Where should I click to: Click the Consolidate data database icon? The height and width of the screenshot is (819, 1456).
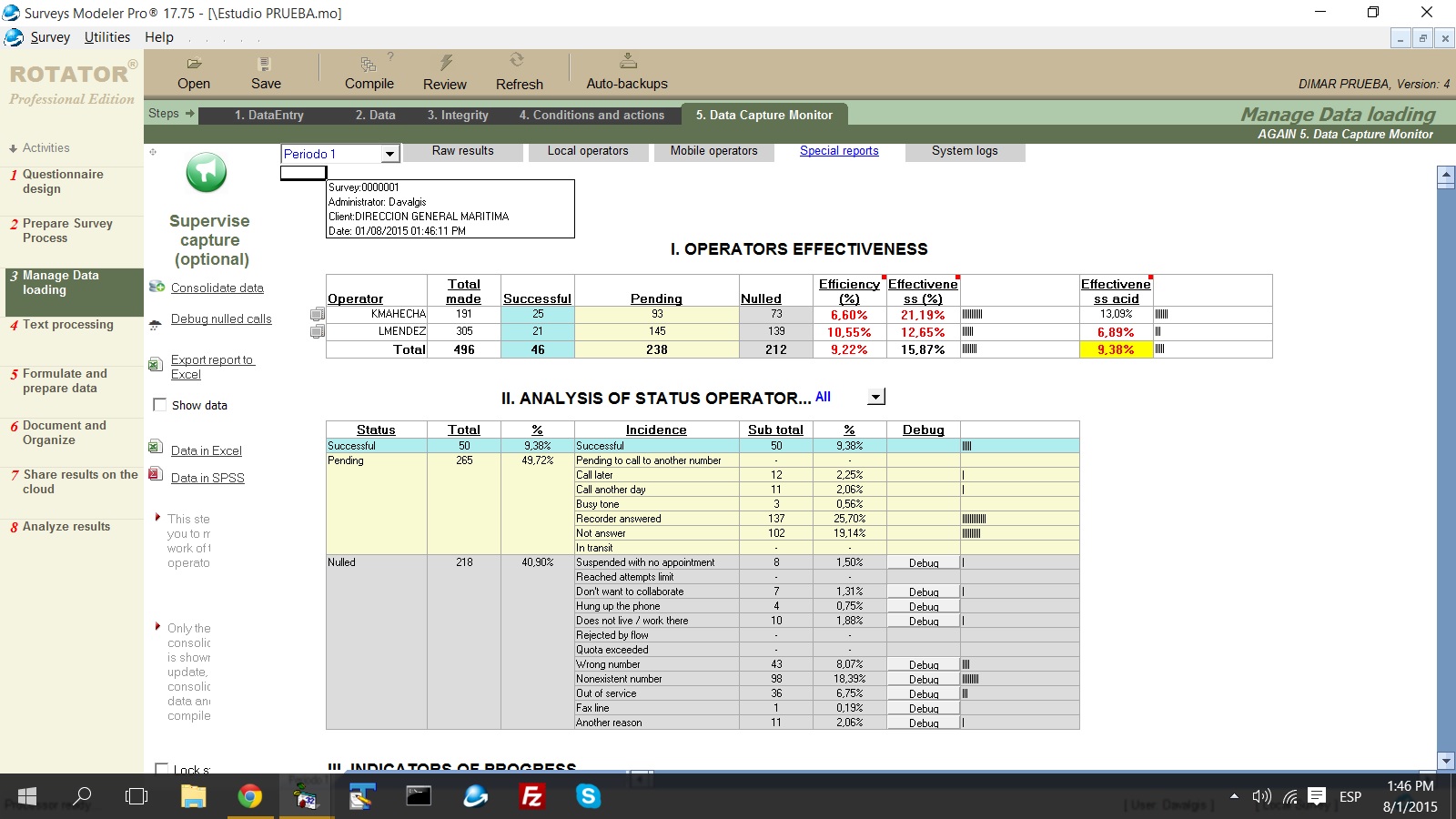pyautogui.click(x=157, y=287)
